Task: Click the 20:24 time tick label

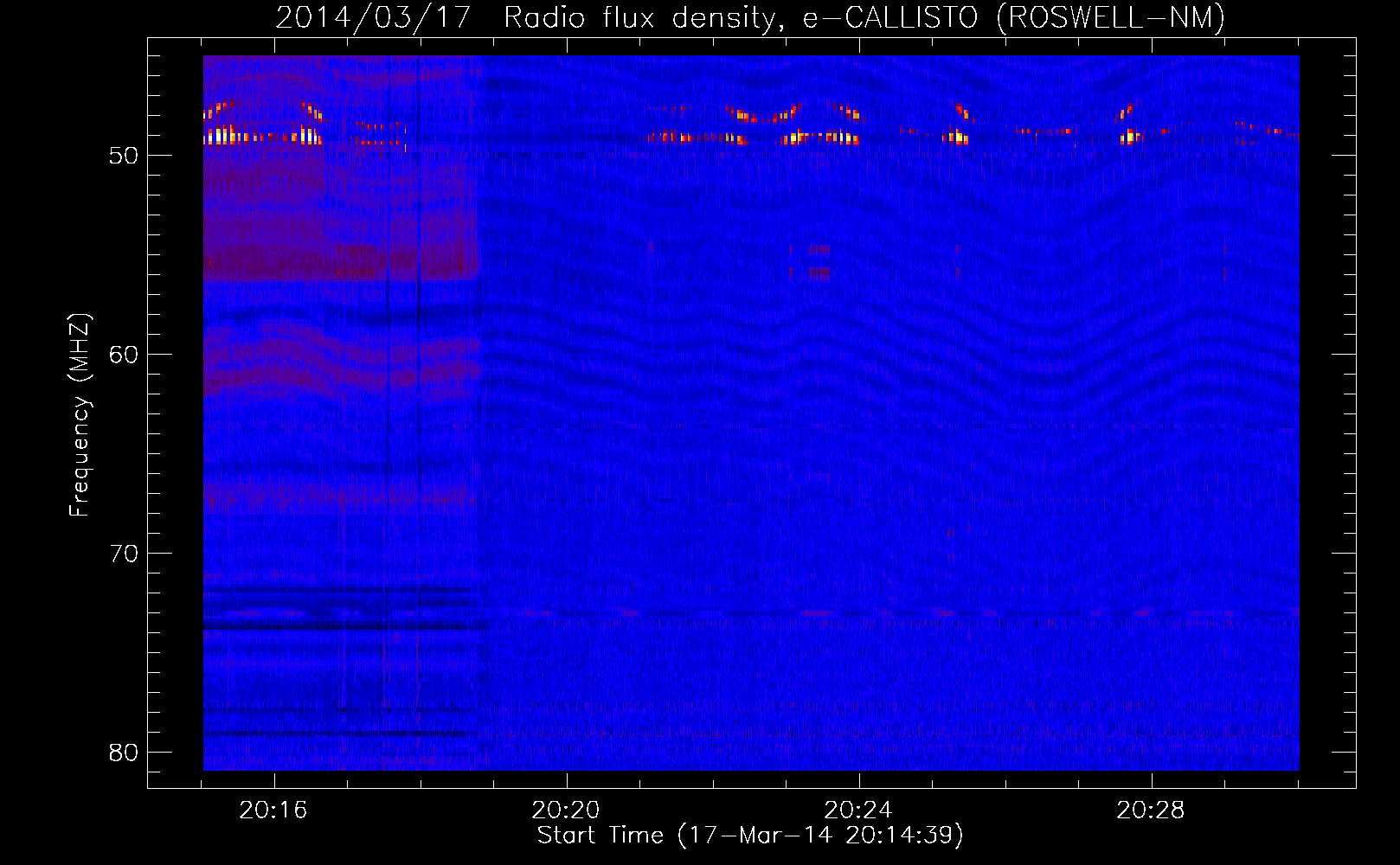Action: 858,811
